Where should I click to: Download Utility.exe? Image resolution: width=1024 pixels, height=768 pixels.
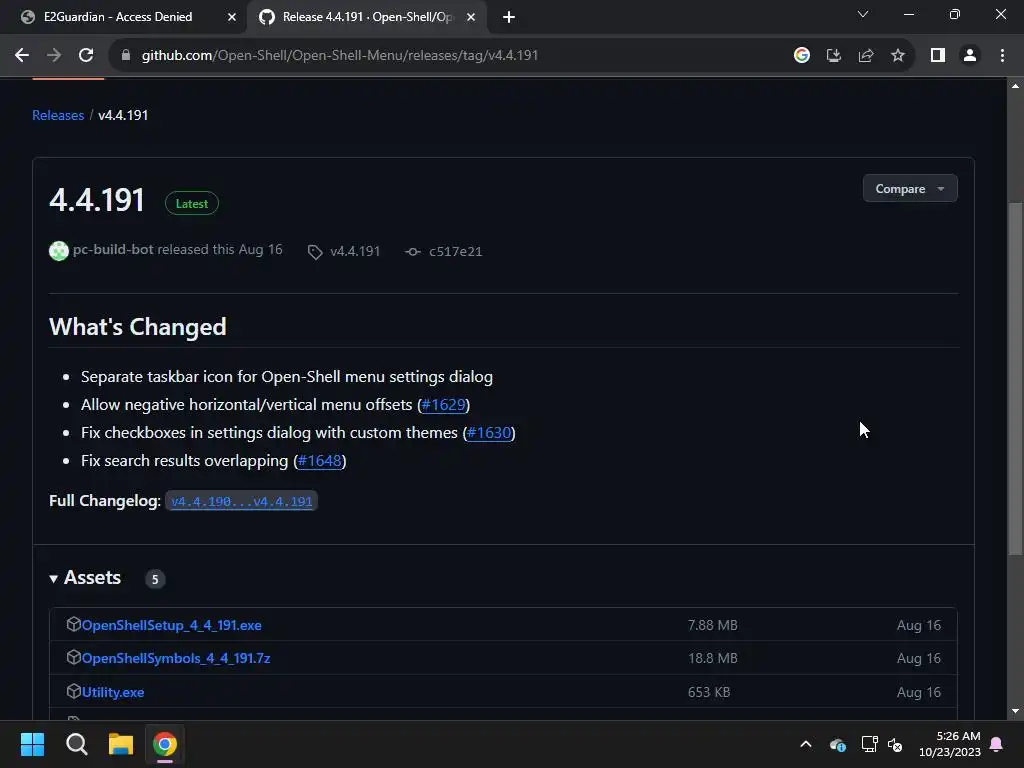pyautogui.click(x=113, y=692)
